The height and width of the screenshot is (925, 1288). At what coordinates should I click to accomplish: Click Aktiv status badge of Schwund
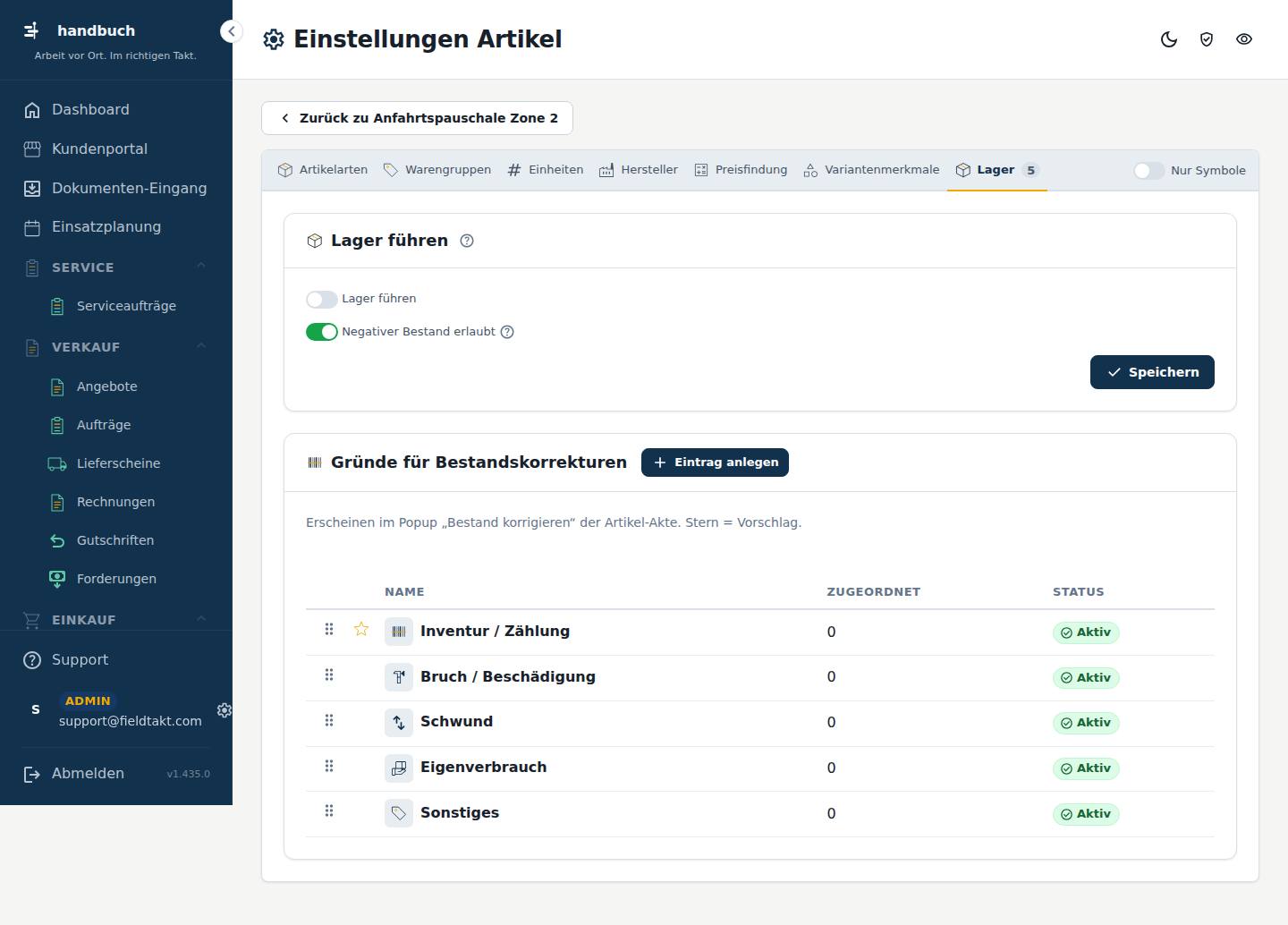tap(1086, 723)
